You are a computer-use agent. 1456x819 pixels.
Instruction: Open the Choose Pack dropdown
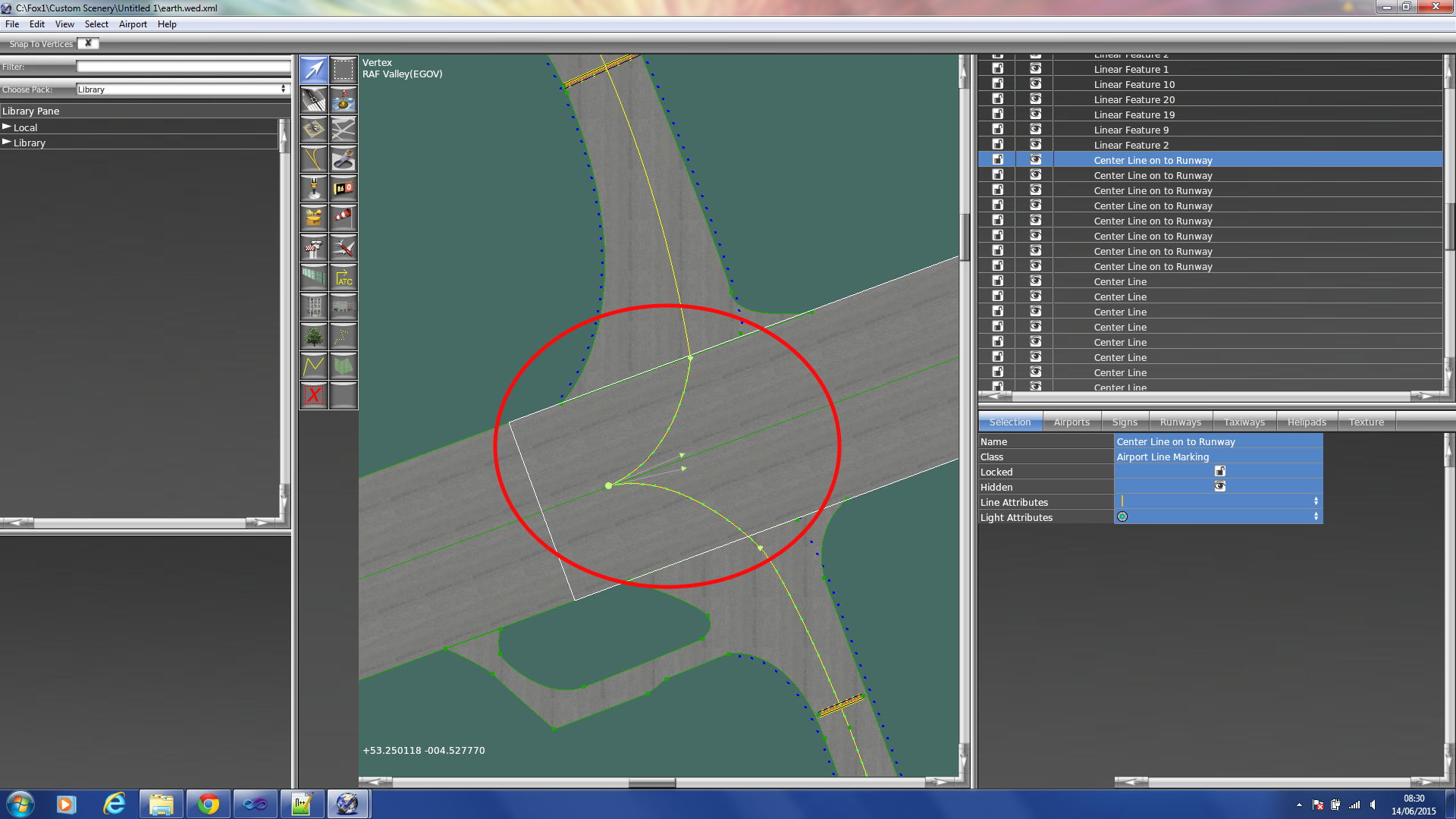(x=182, y=89)
